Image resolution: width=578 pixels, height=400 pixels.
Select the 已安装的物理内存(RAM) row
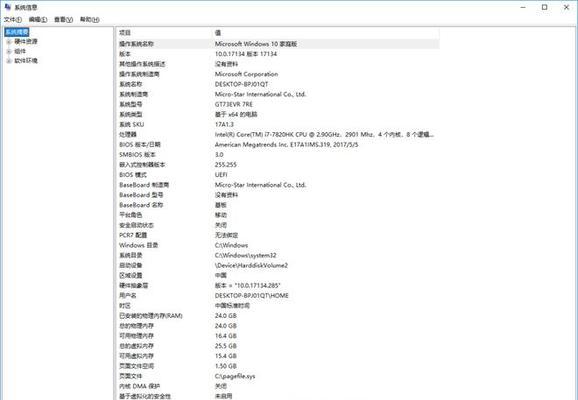click(x=278, y=316)
